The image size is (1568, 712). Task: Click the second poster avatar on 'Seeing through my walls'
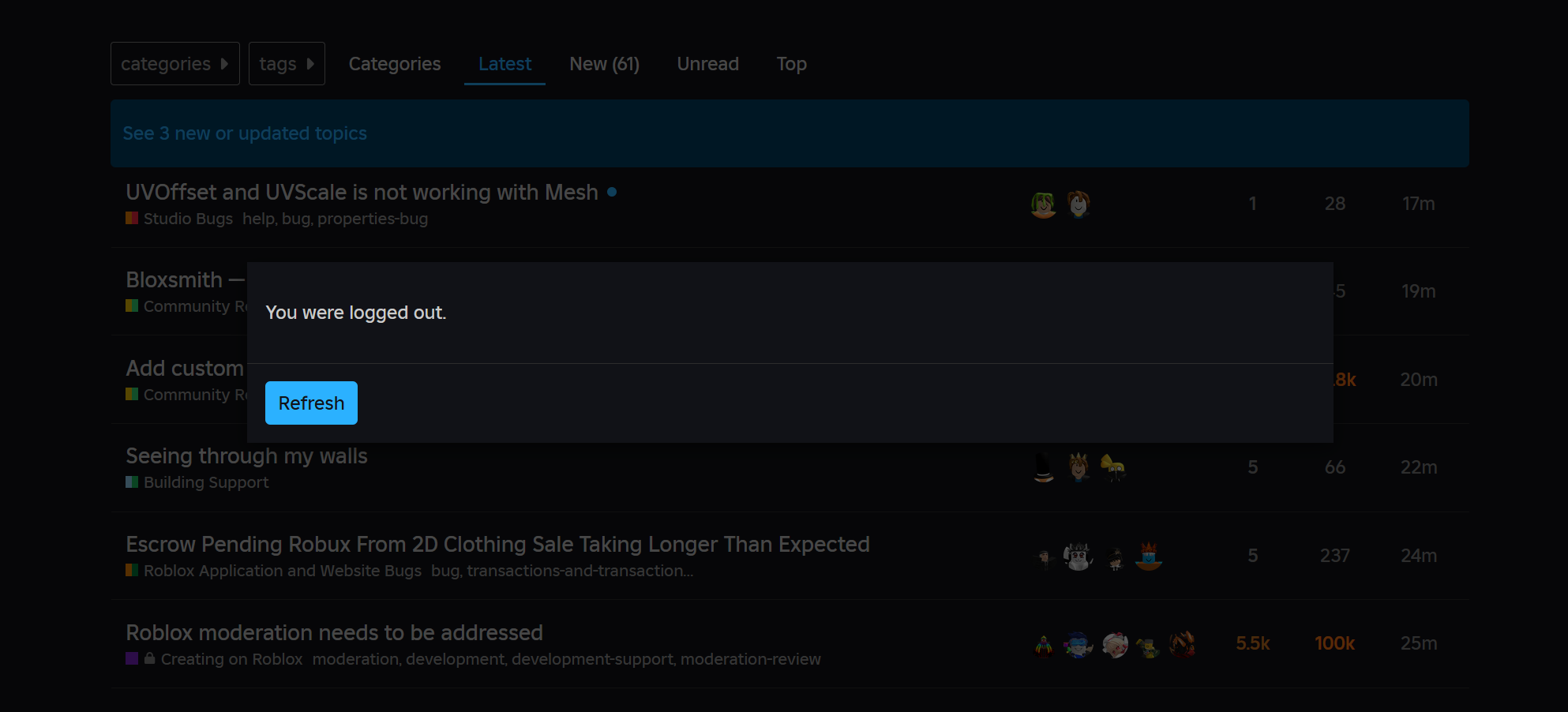[1078, 467]
